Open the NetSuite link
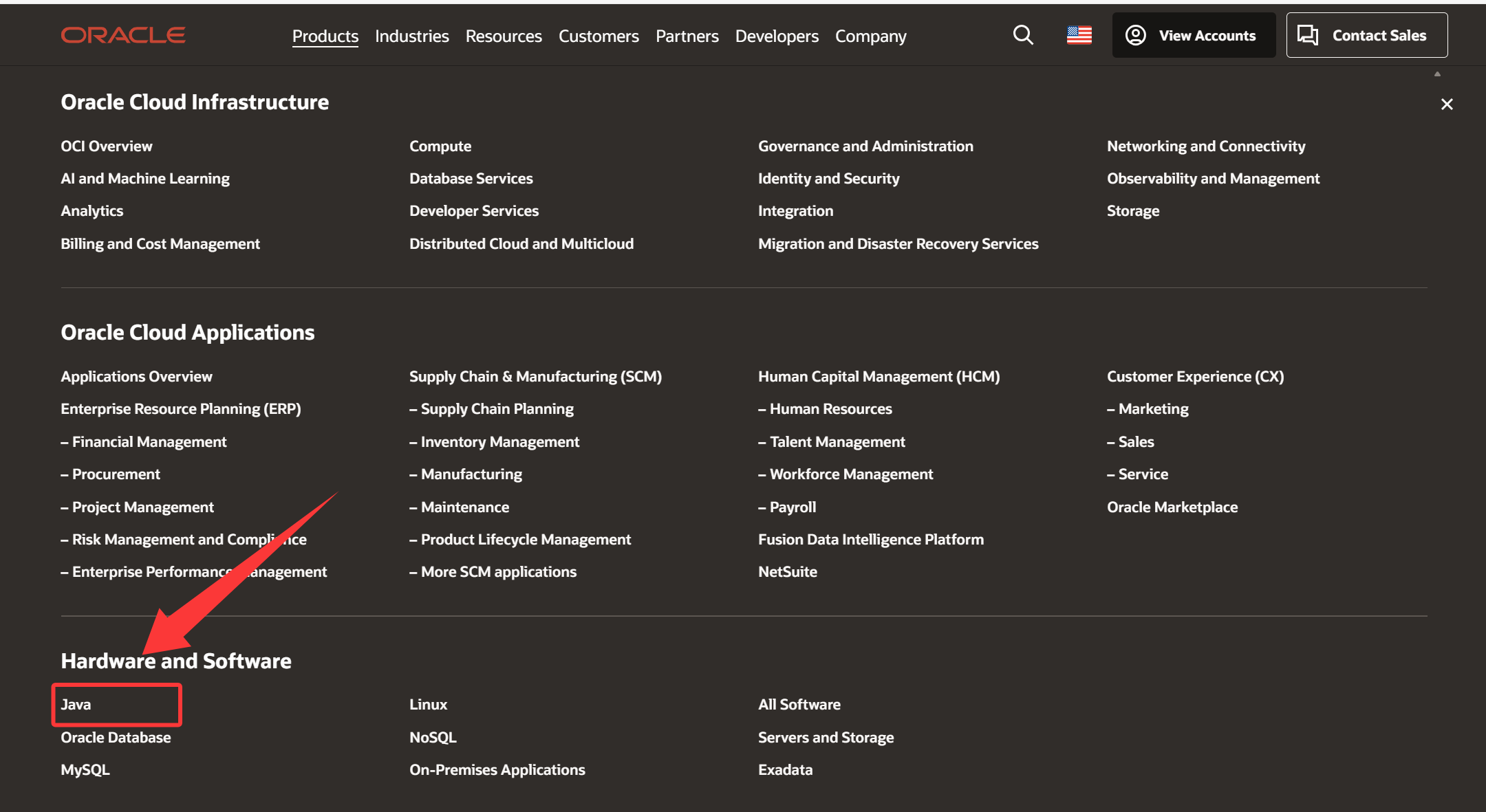The image size is (1486, 812). [788, 571]
